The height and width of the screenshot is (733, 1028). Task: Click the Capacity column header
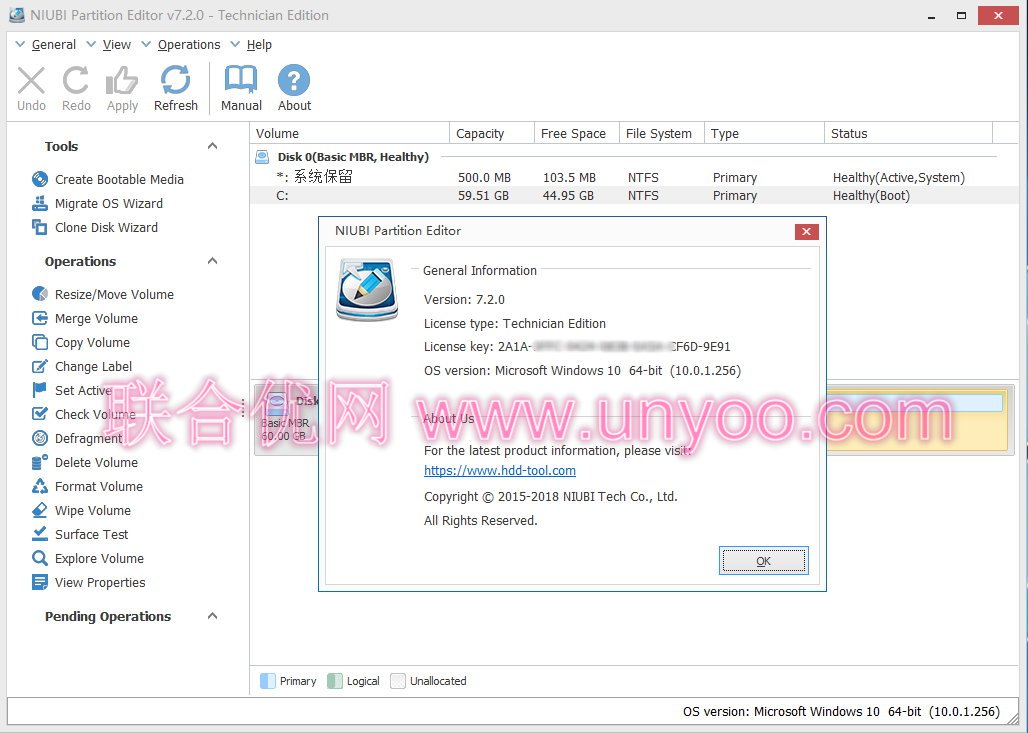point(492,133)
